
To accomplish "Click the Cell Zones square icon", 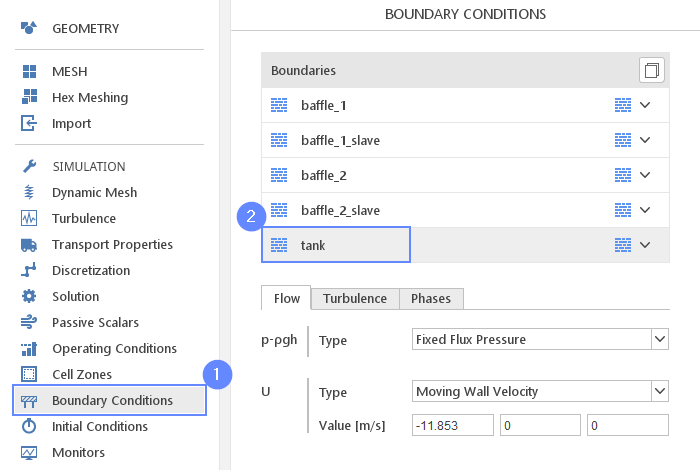I will pos(29,374).
